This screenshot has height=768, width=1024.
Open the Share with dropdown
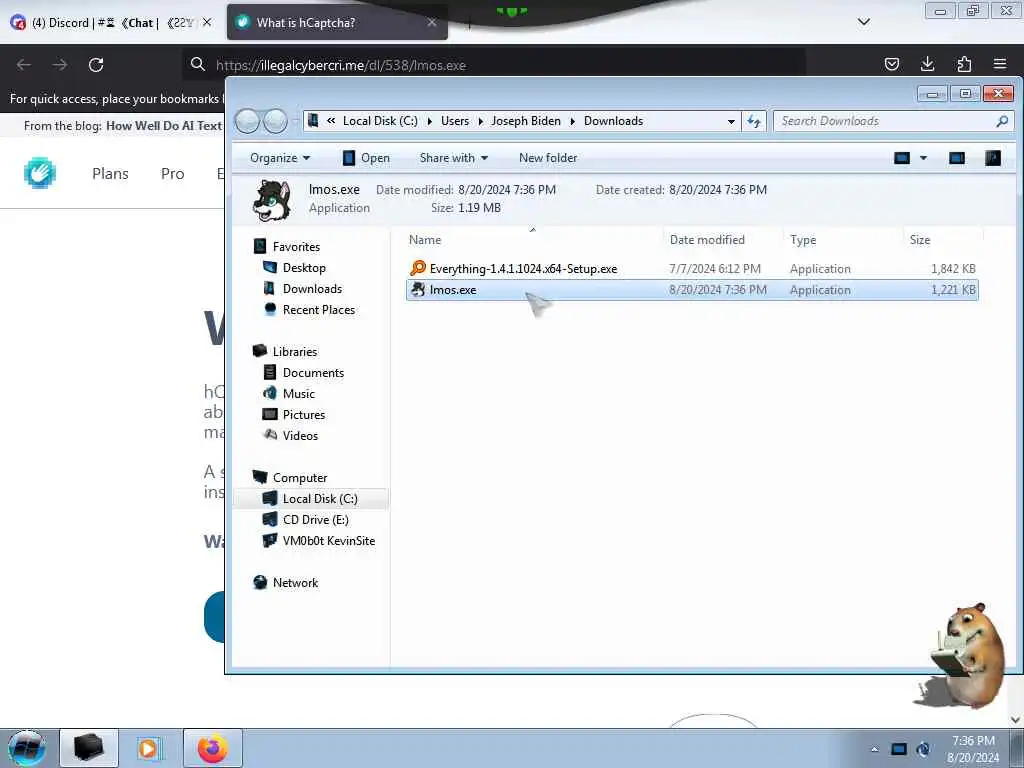[454, 158]
